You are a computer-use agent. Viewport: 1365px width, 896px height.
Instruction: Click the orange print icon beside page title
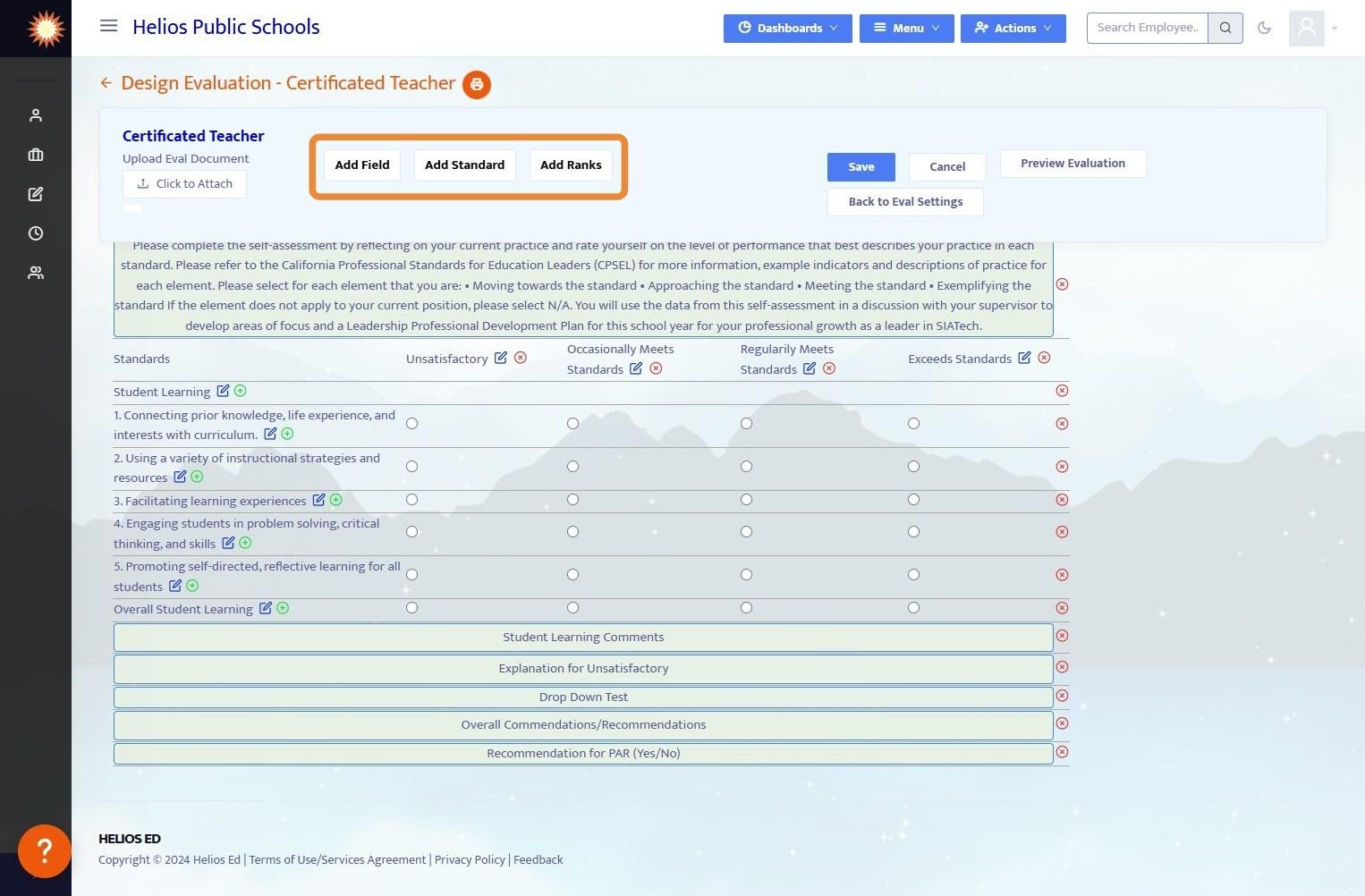click(x=477, y=84)
